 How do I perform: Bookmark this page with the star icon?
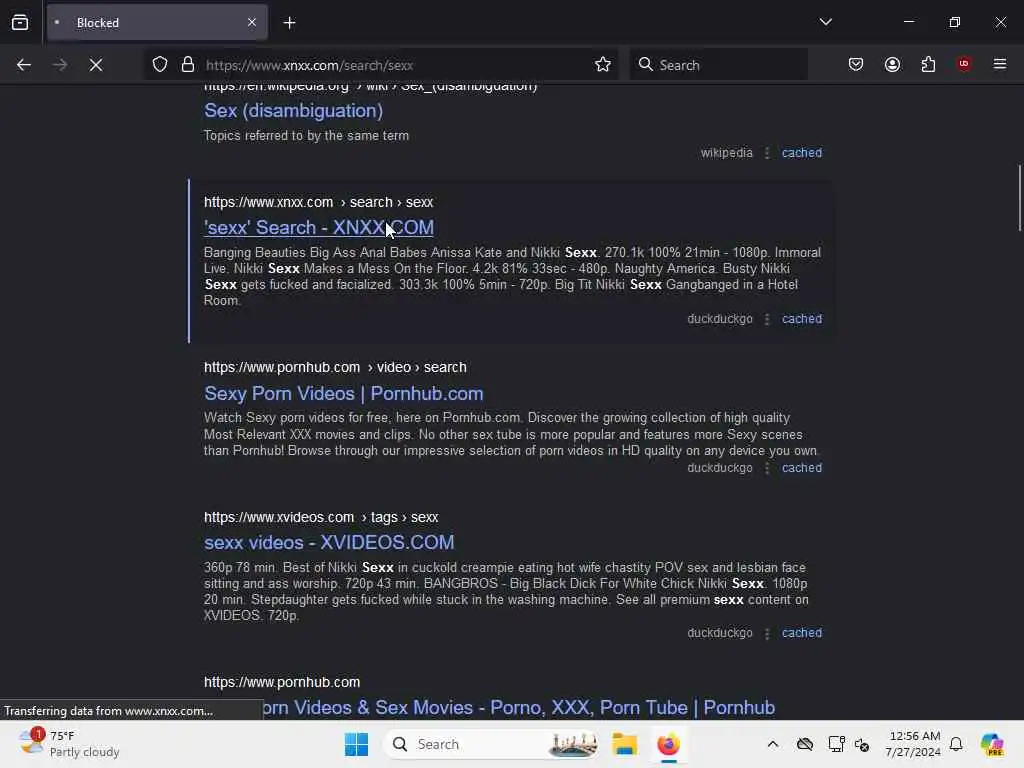coord(602,64)
